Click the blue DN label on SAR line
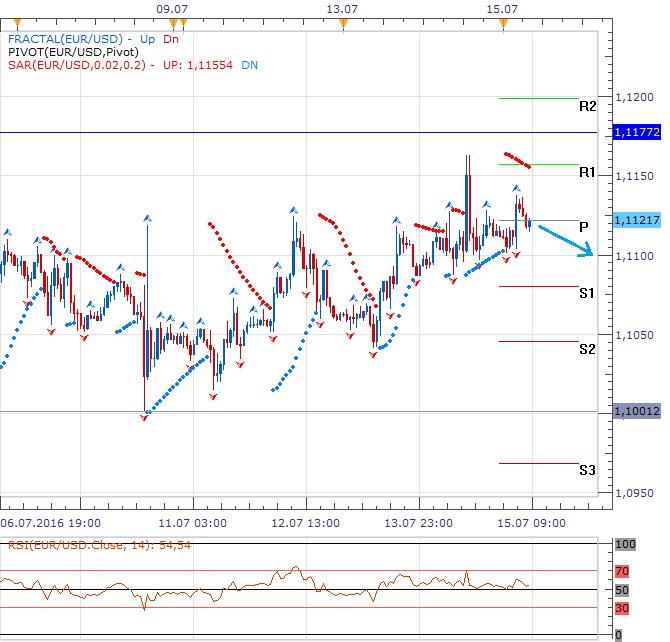Screen dimensions: 670x642 click(249, 64)
